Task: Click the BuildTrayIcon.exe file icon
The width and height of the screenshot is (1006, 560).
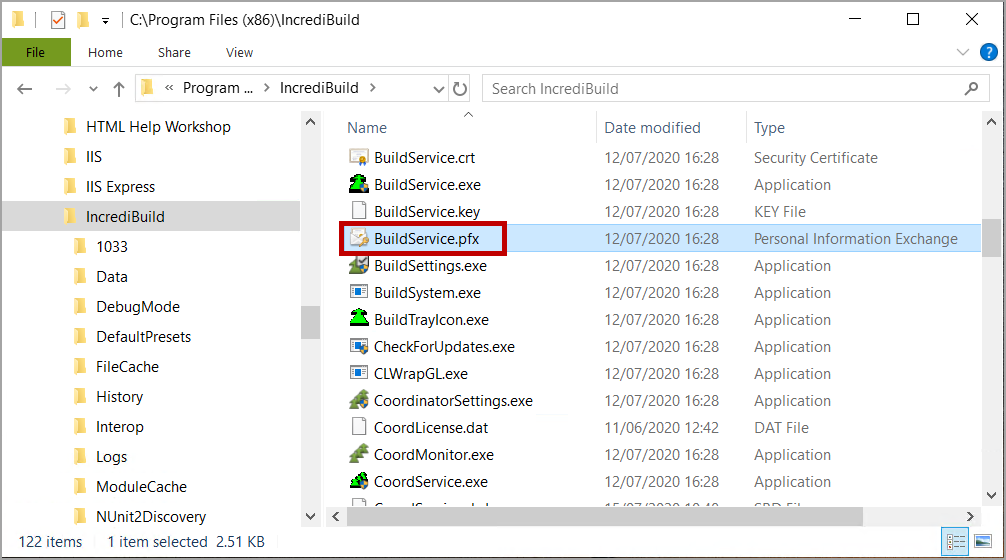Action: 359,320
